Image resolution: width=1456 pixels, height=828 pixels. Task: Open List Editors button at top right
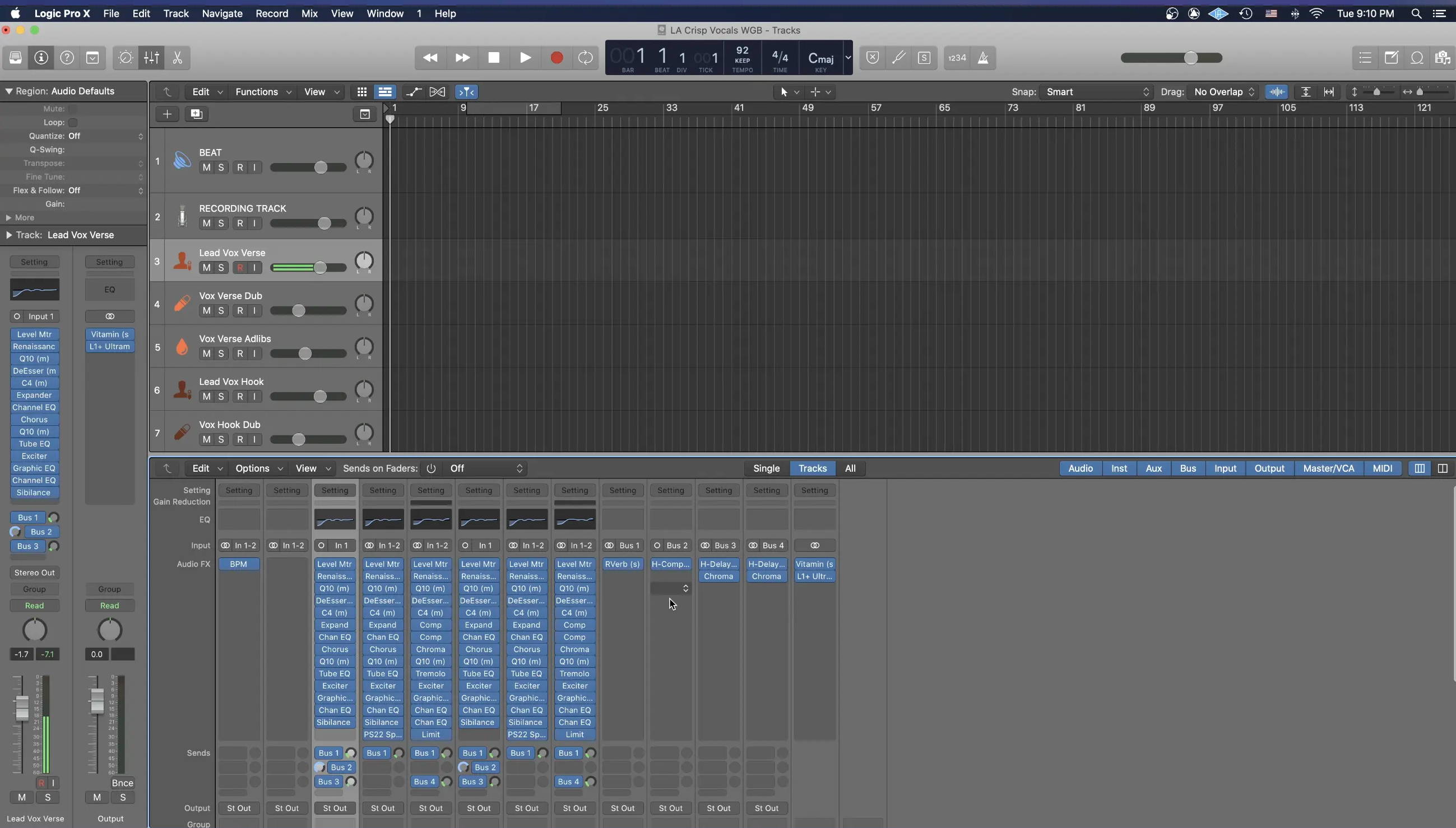(1365, 58)
